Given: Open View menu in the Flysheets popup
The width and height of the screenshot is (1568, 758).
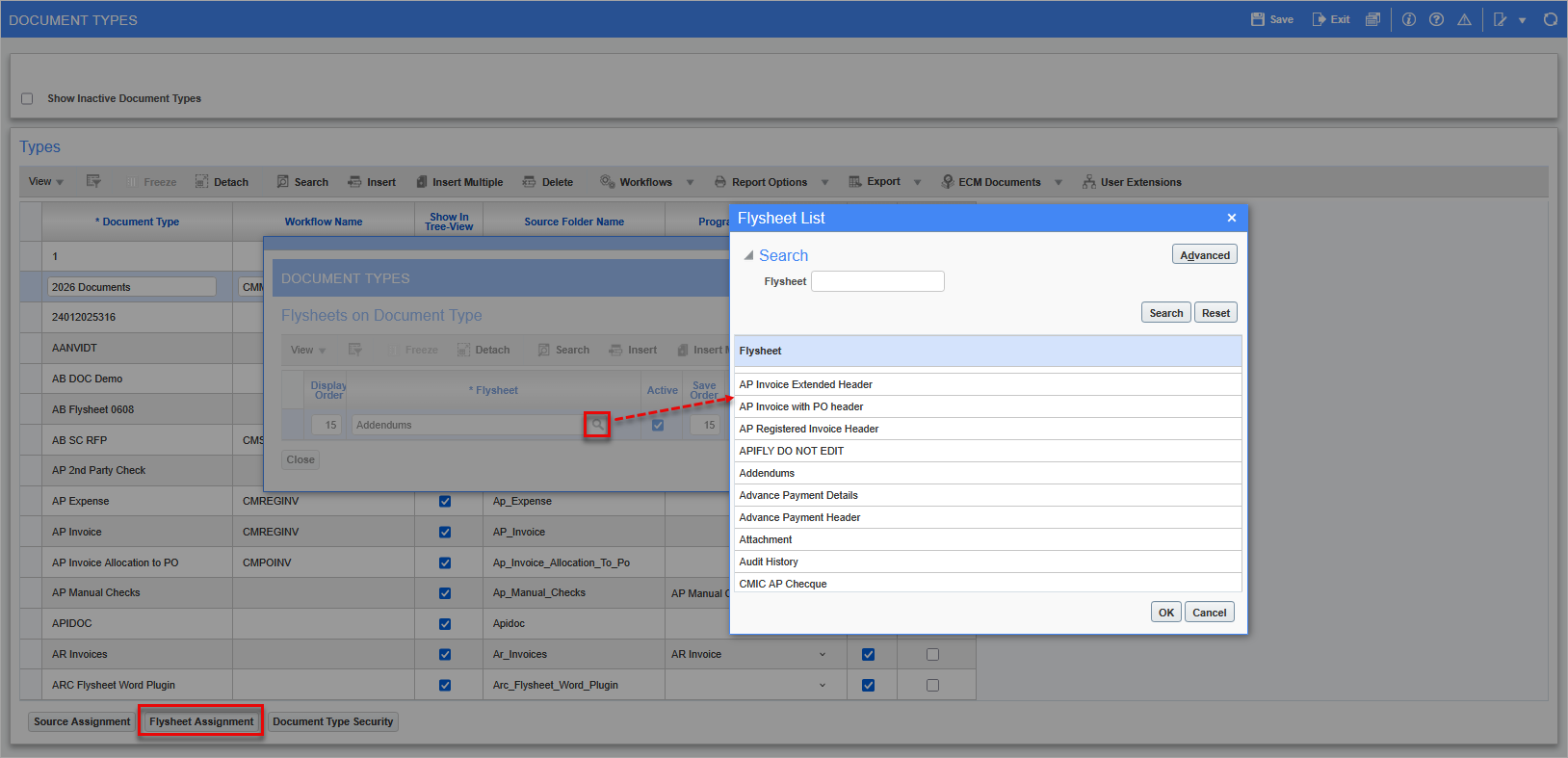Looking at the screenshot, I should pyautogui.click(x=308, y=350).
